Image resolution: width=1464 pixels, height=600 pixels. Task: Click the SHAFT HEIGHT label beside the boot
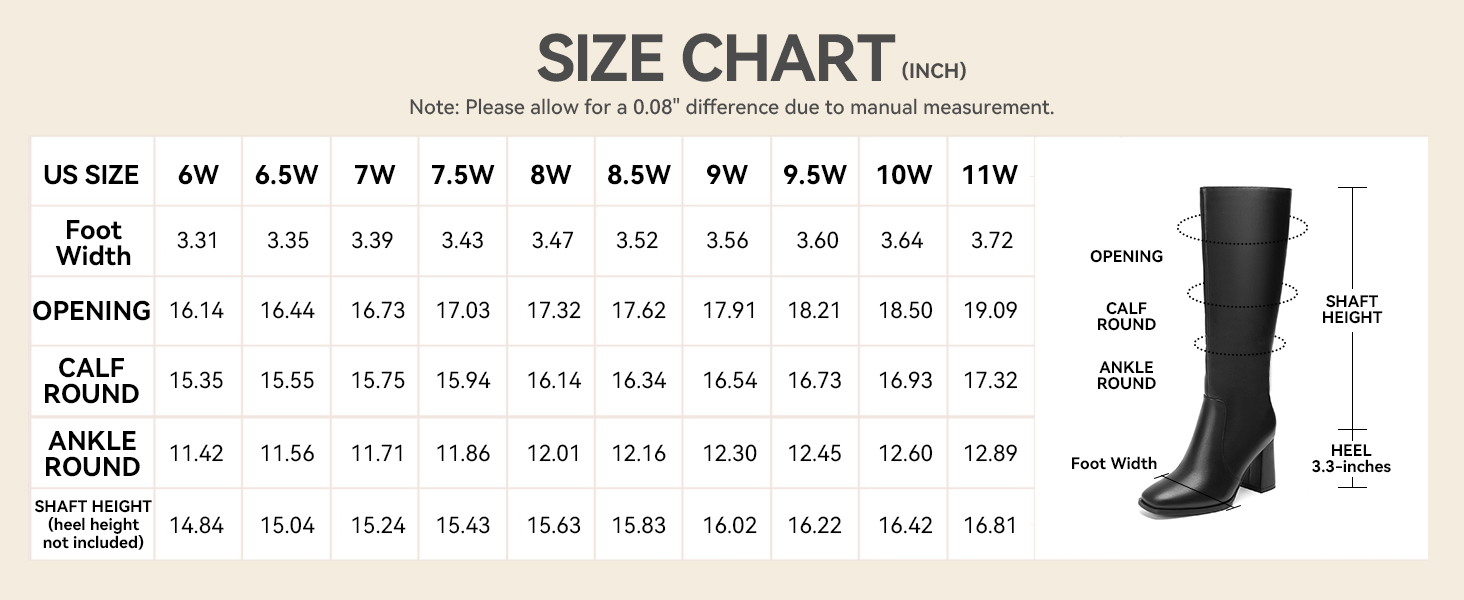click(1352, 309)
